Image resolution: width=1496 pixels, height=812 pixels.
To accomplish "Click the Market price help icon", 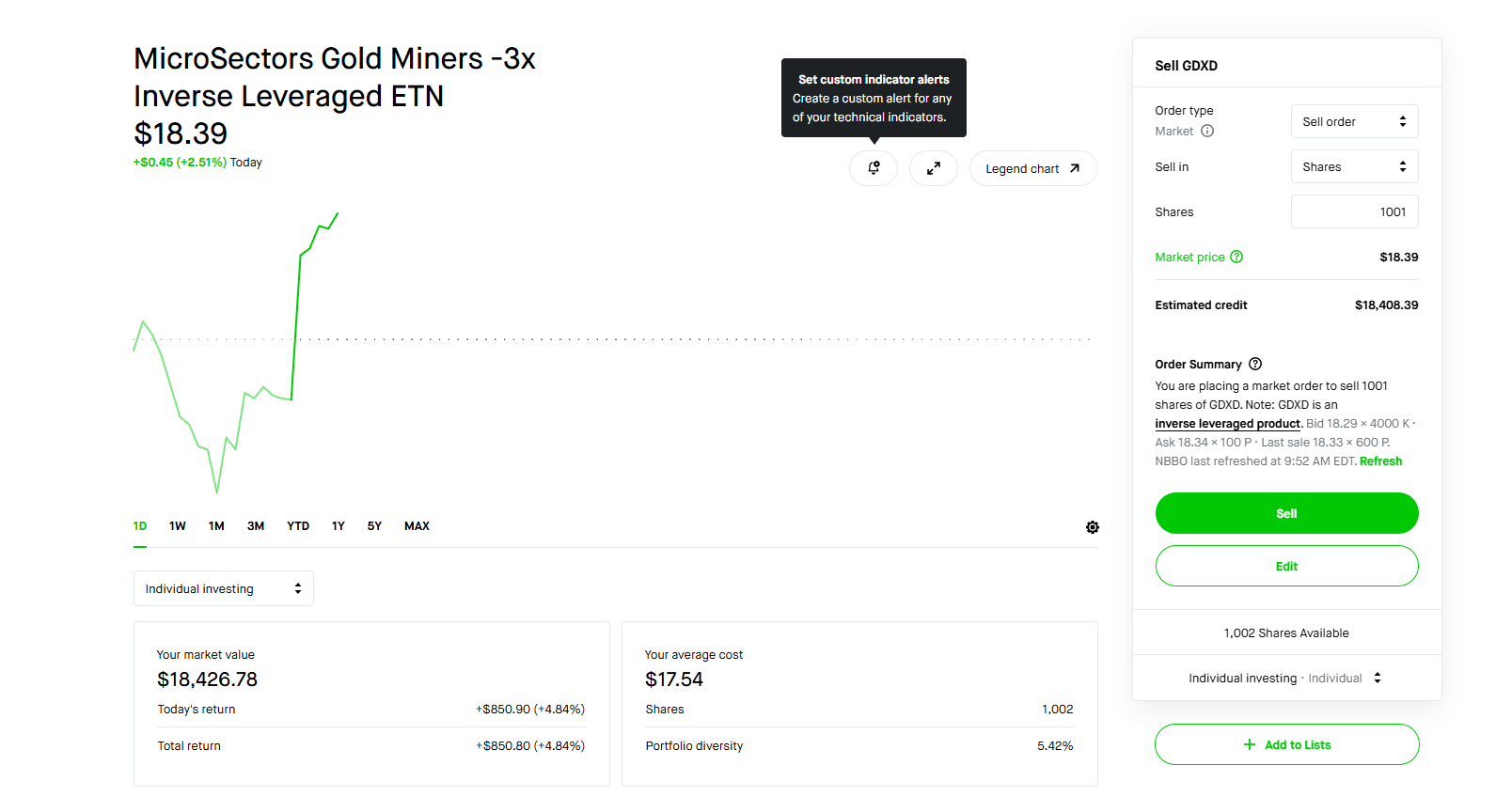I will [x=1236, y=257].
